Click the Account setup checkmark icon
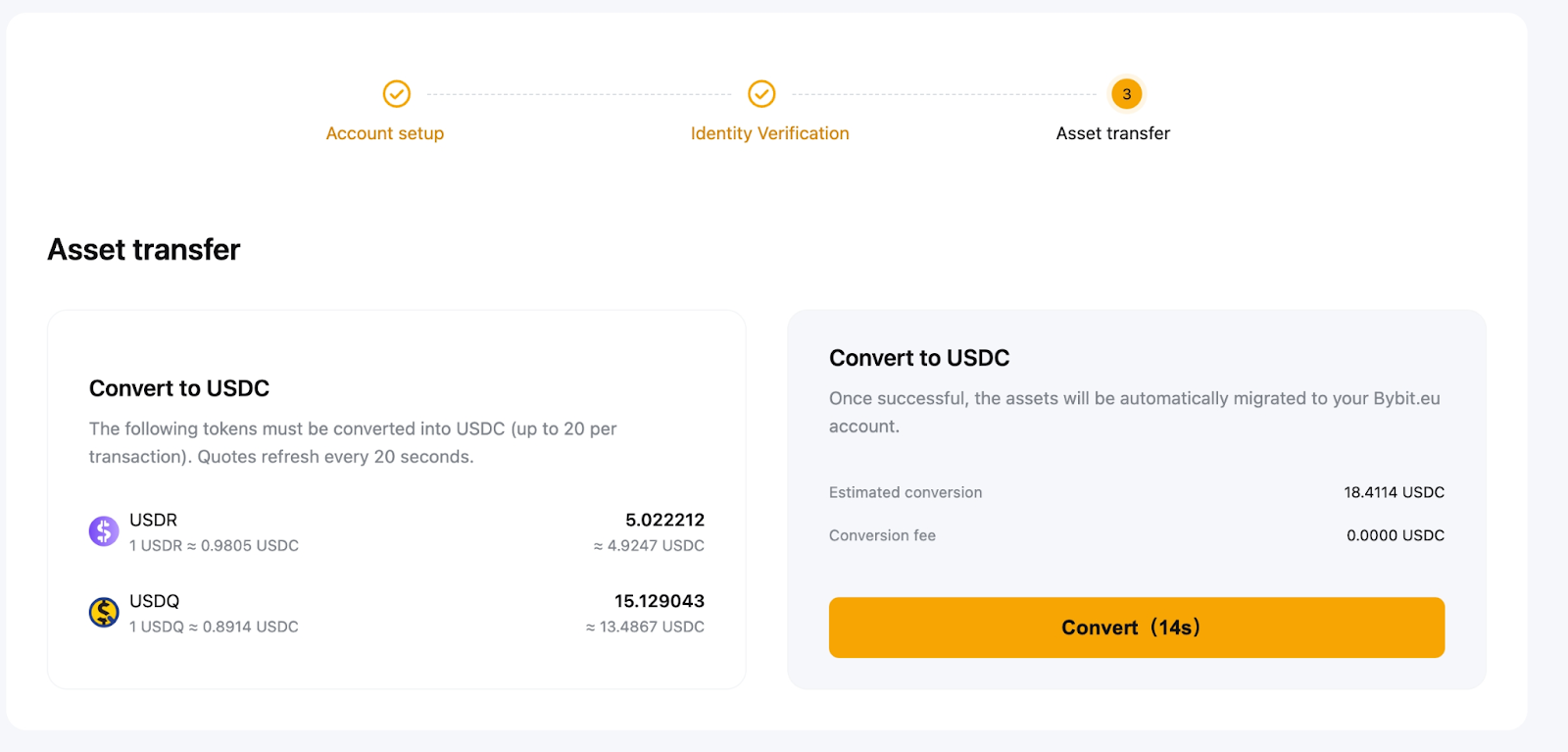This screenshot has height=752, width=1568. point(396,94)
